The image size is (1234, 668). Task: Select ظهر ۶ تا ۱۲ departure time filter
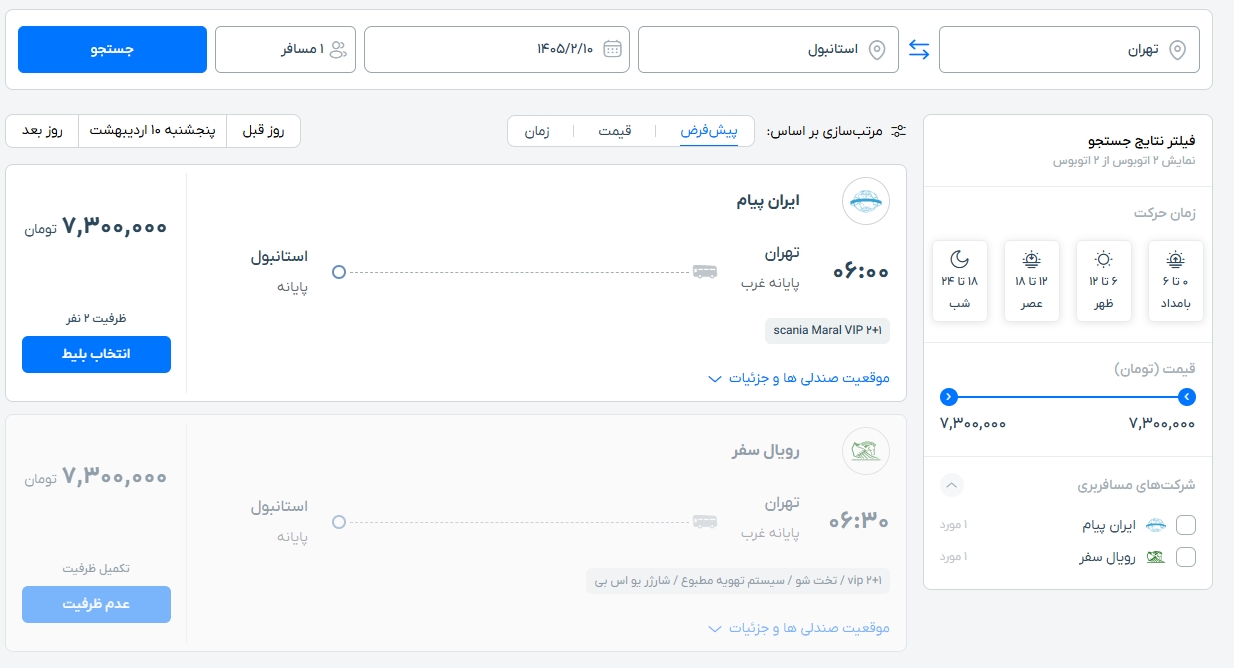[x=1104, y=281]
